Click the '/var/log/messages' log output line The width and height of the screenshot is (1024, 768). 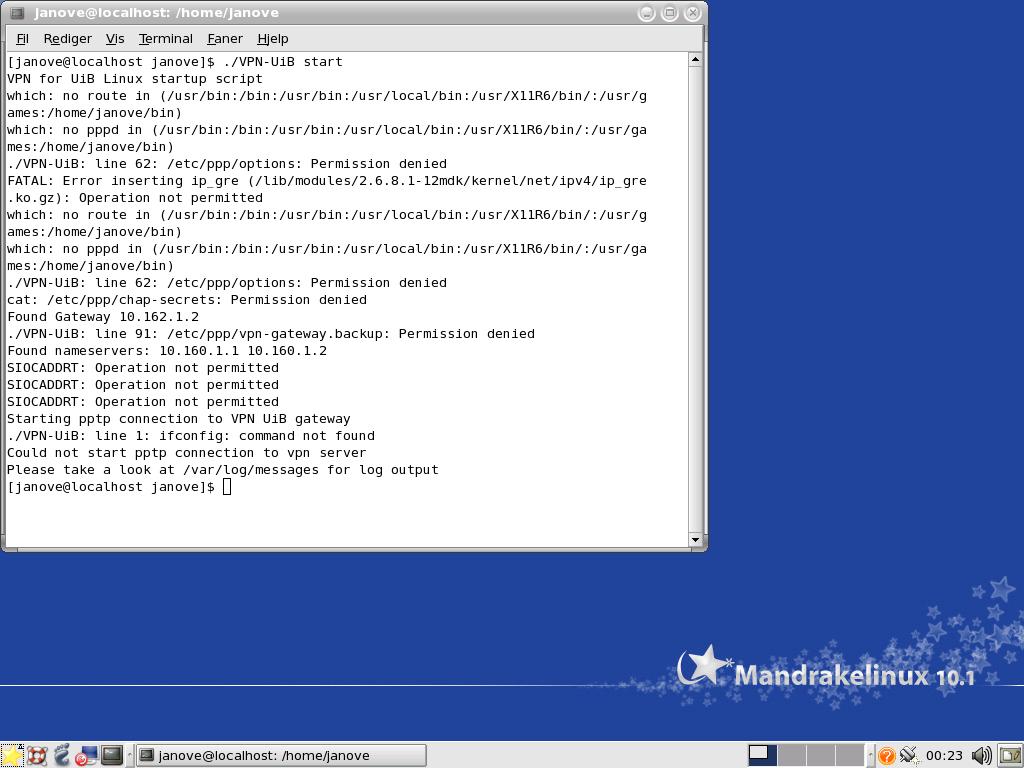[223, 470]
